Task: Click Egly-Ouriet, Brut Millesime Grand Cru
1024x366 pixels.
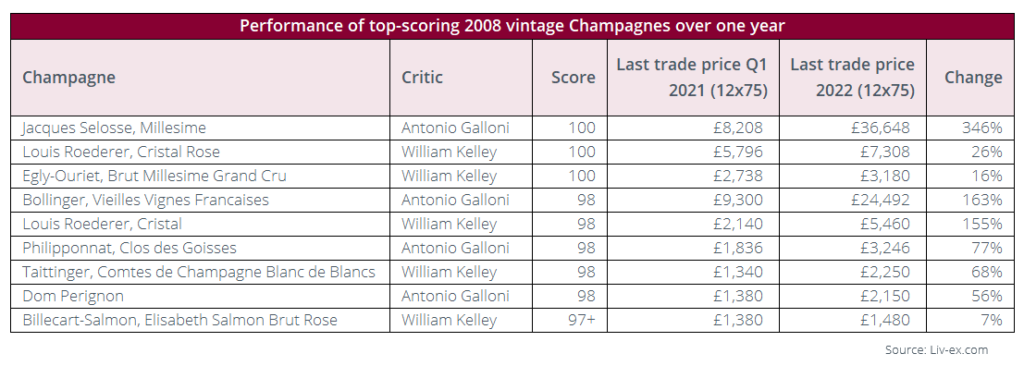Action: tap(154, 176)
